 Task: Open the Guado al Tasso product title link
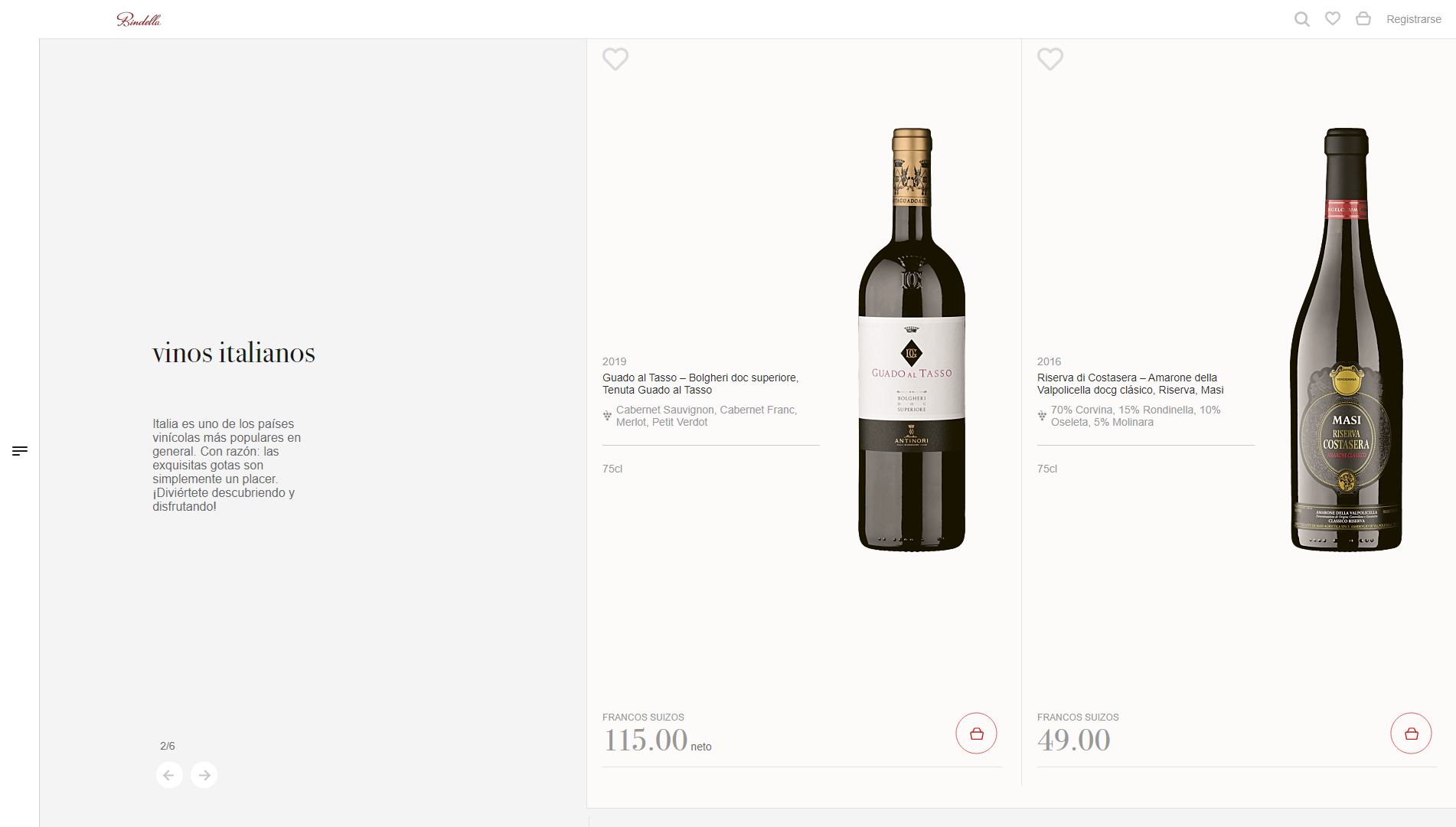click(x=699, y=384)
